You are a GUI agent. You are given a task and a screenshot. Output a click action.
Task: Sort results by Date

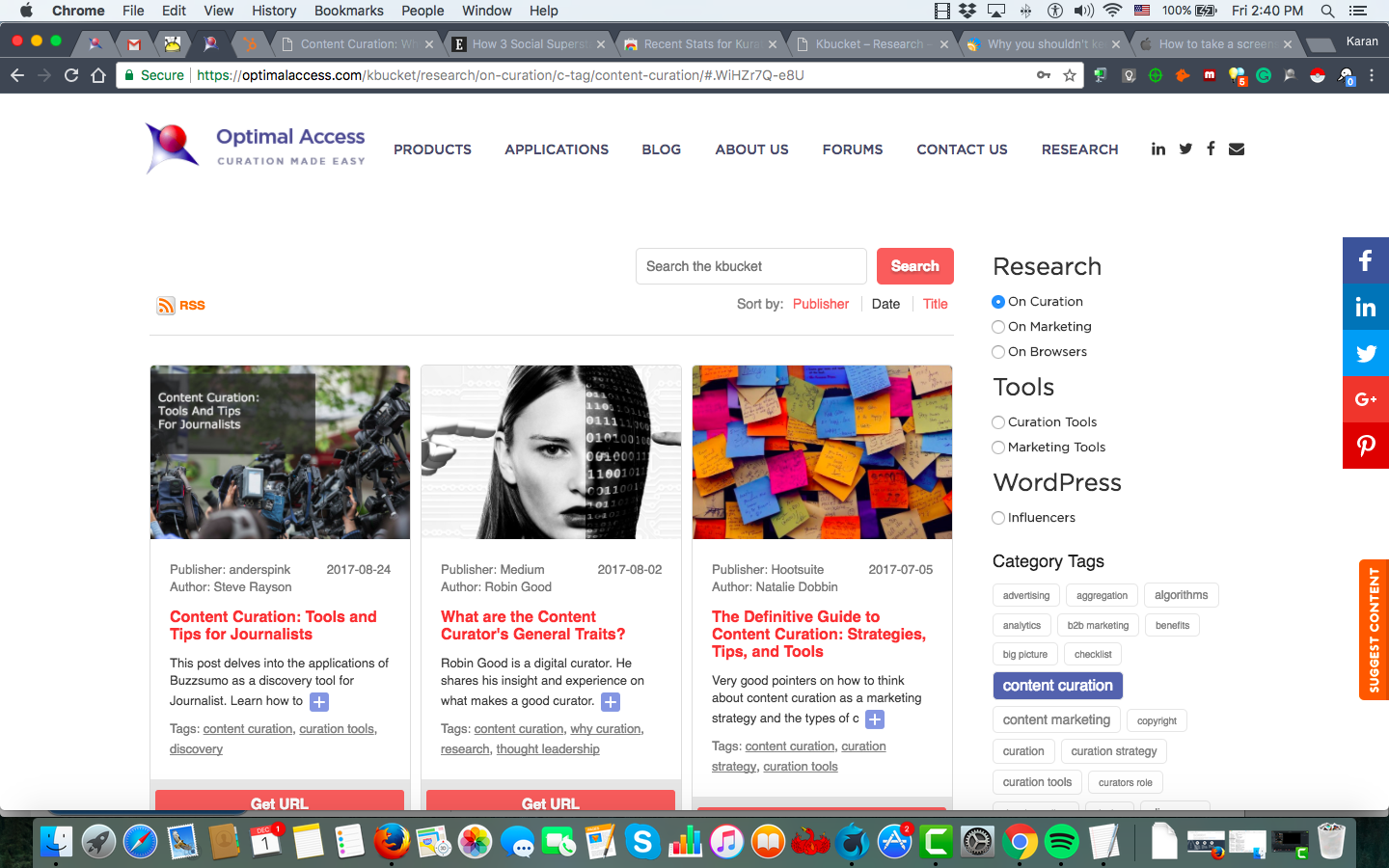pos(885,304)
